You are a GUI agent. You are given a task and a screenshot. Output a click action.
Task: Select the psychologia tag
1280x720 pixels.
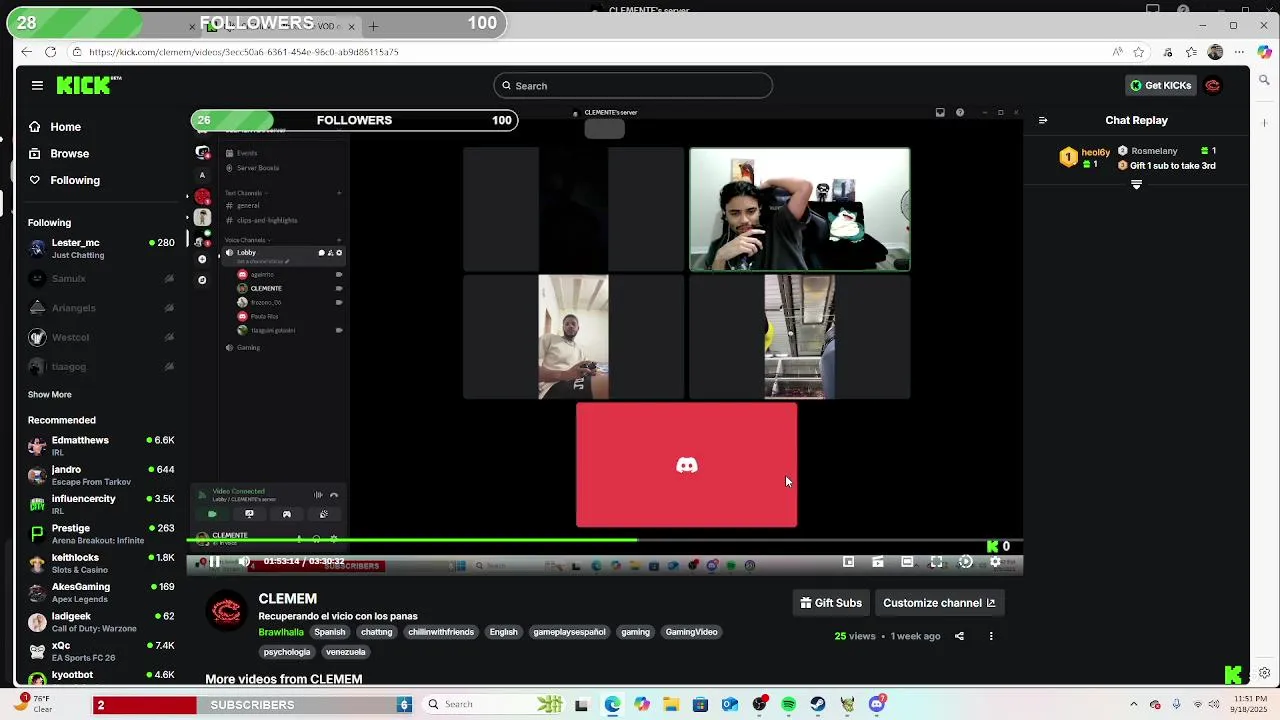[287, 652]
